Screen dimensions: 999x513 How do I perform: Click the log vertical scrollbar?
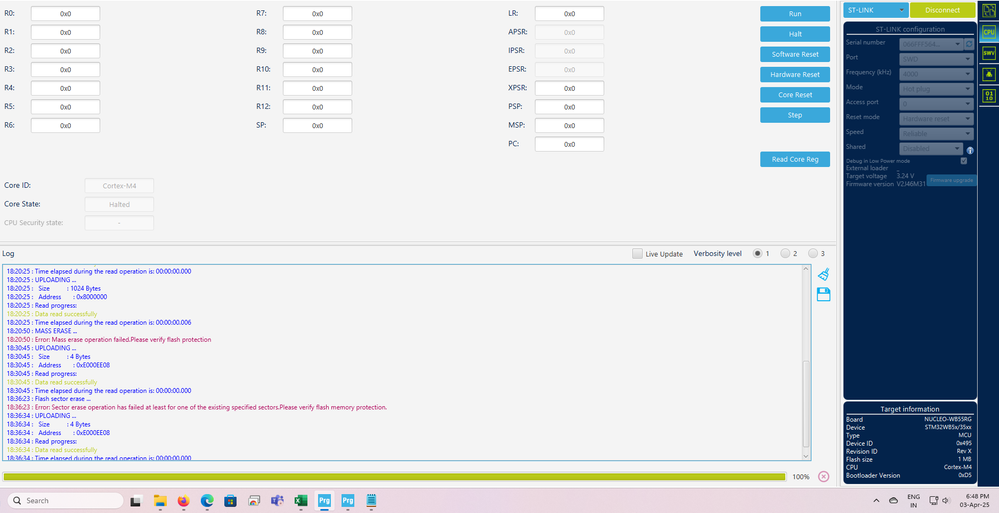coord(806,404)
